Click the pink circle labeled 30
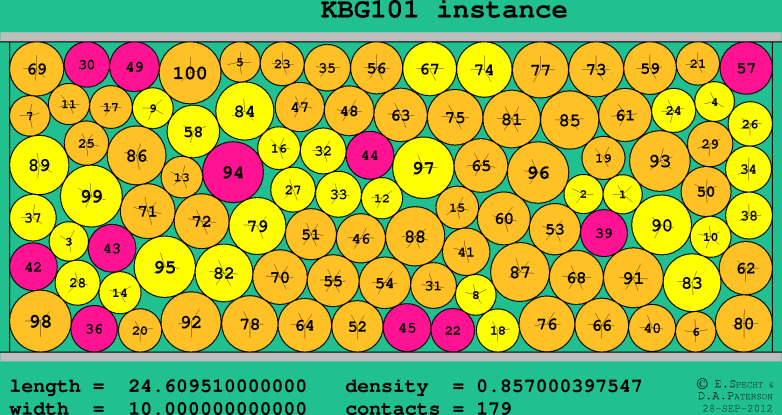 pos(87,65)
